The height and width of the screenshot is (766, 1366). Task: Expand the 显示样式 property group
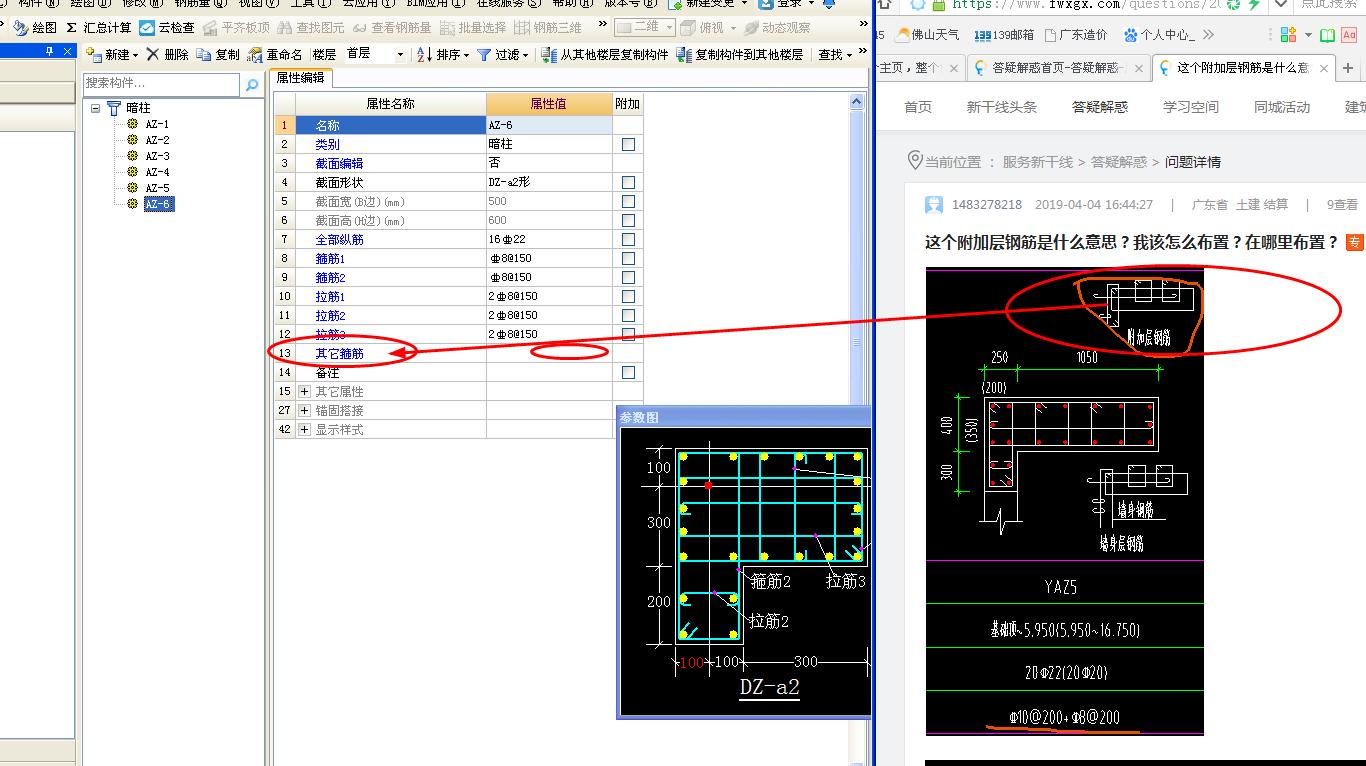305,429
